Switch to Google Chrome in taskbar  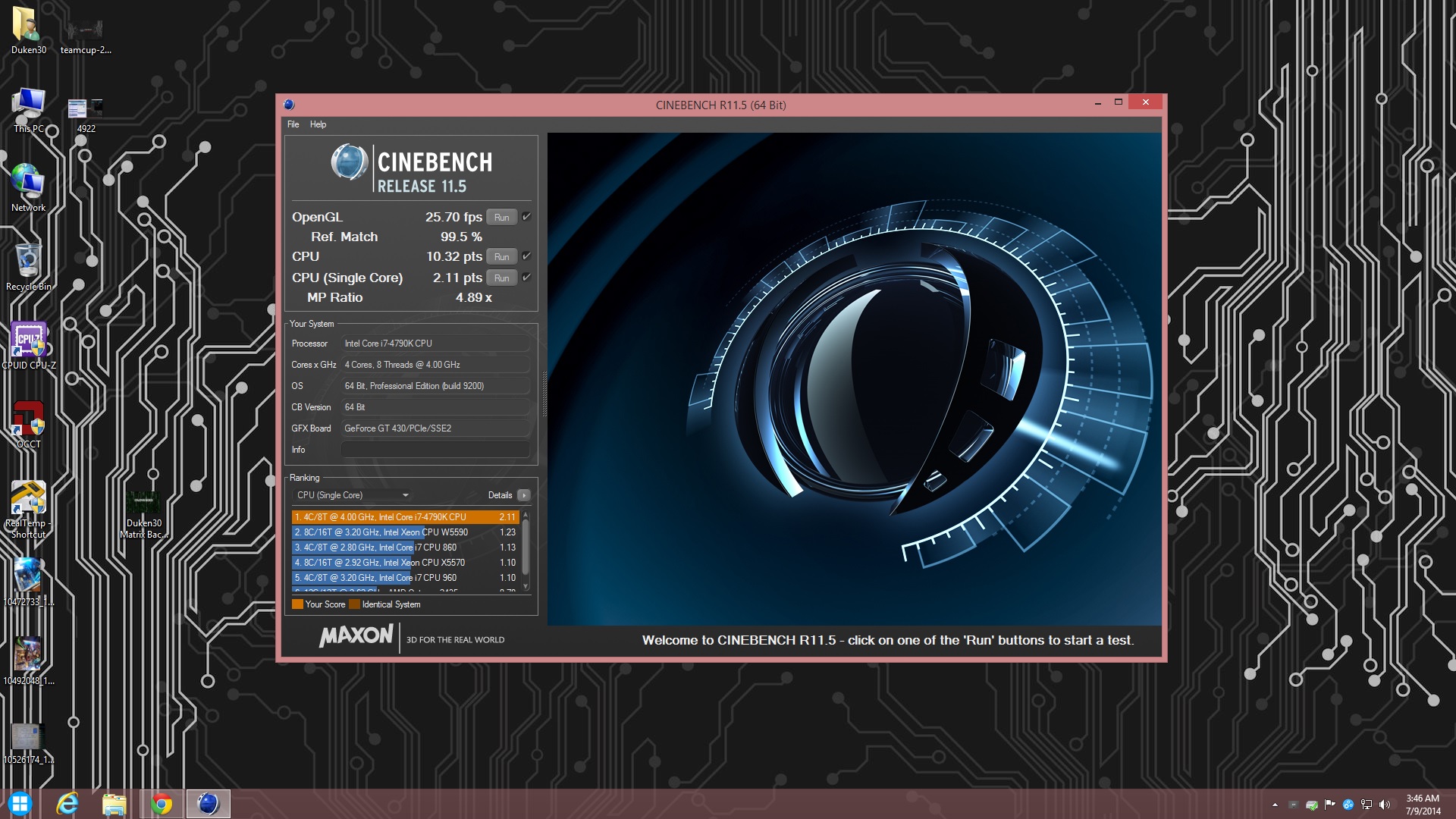pyautogui.click(x=162, y=804)
